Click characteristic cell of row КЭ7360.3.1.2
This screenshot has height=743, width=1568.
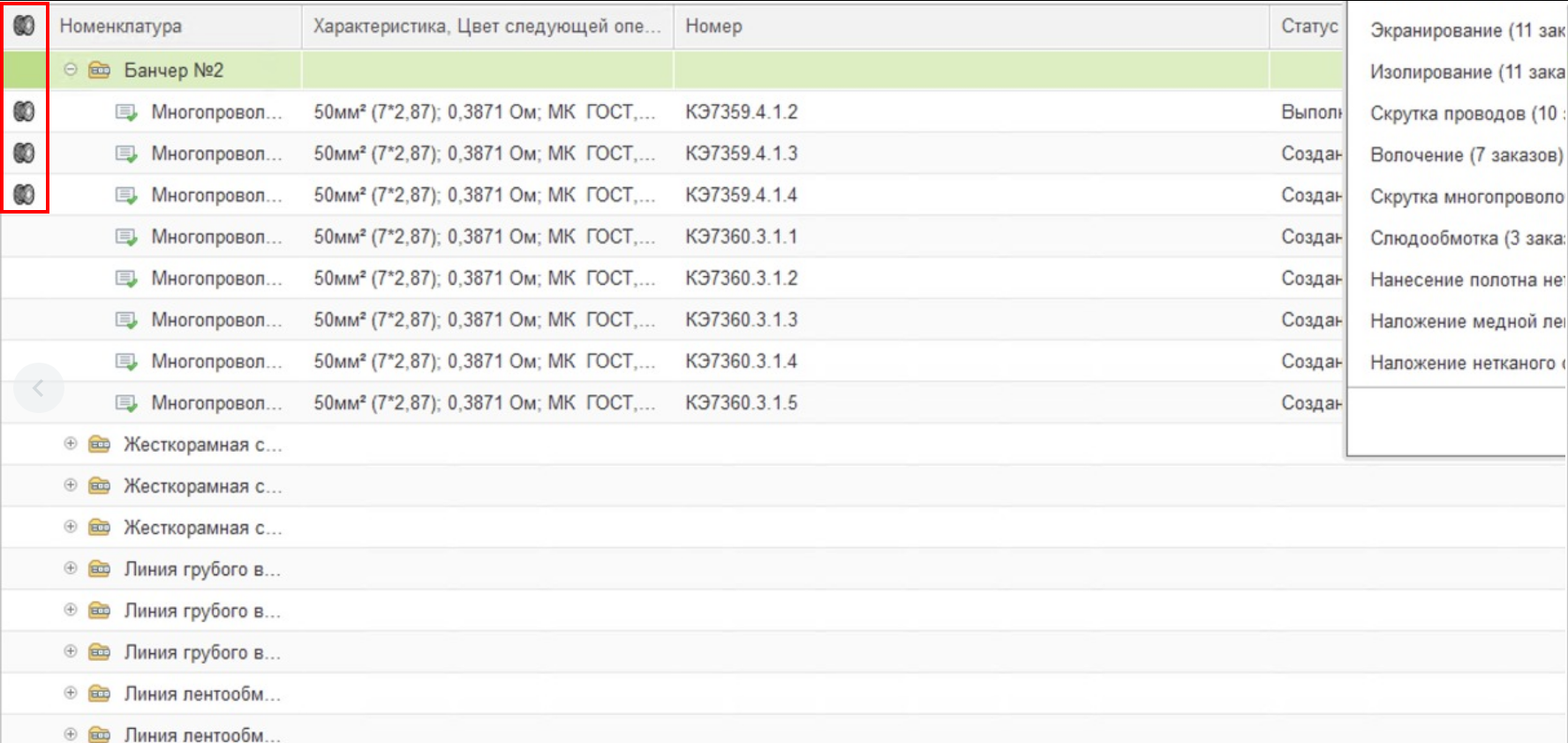[x=487, y=278]
